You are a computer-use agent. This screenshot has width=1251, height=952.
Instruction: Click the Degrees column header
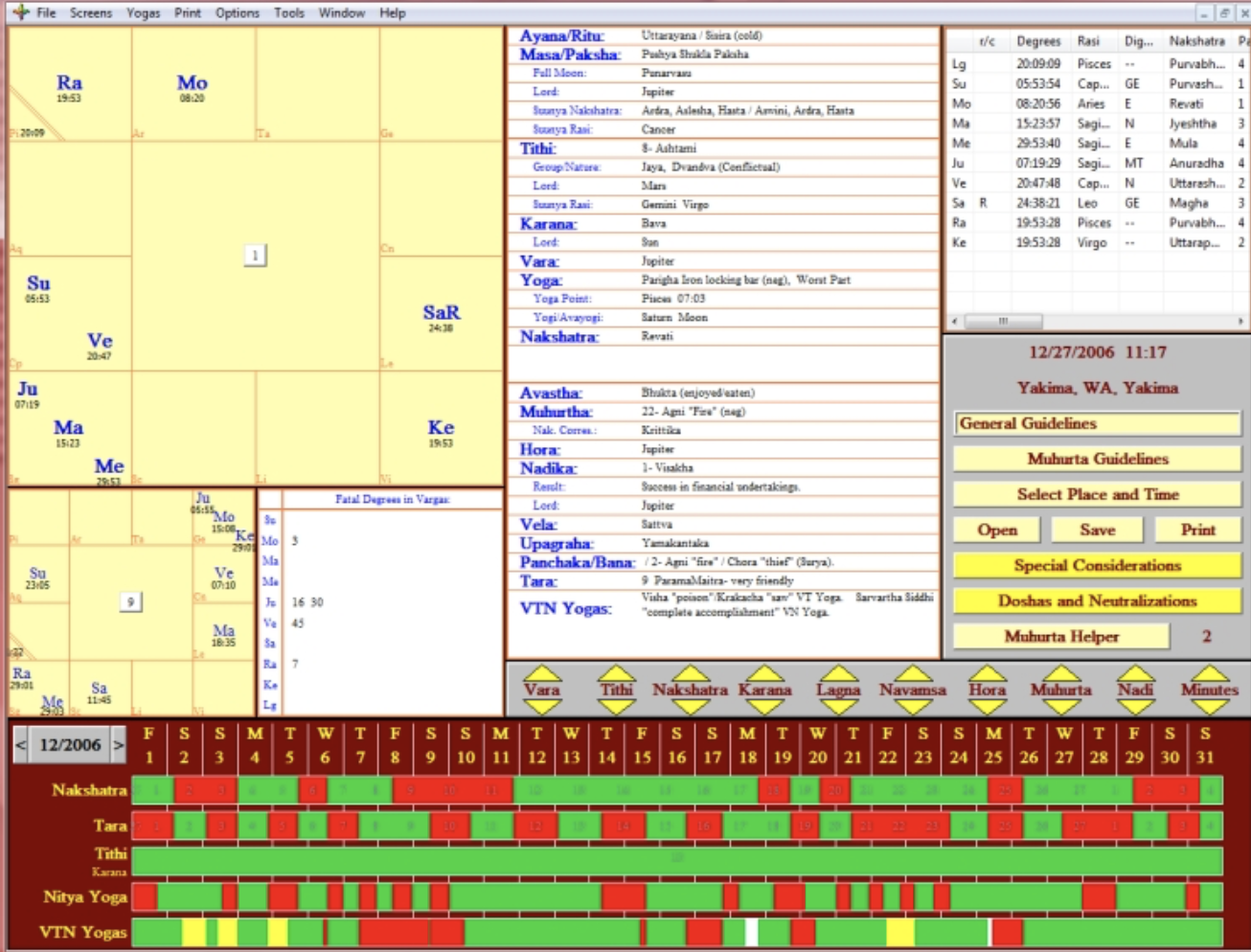pyautogui.click(x=1038, y=41)
